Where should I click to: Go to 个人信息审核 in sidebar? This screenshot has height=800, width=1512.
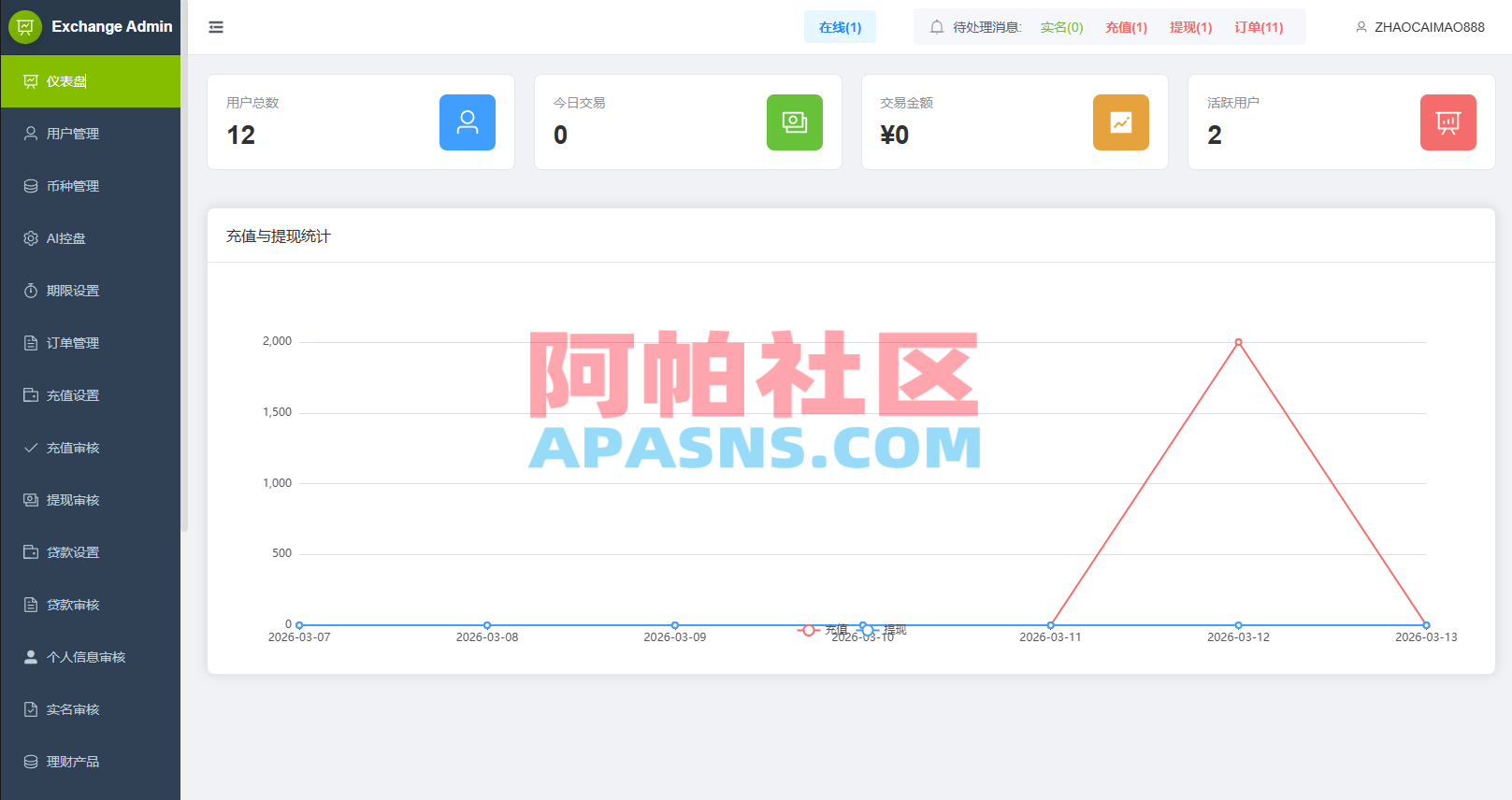91,657
